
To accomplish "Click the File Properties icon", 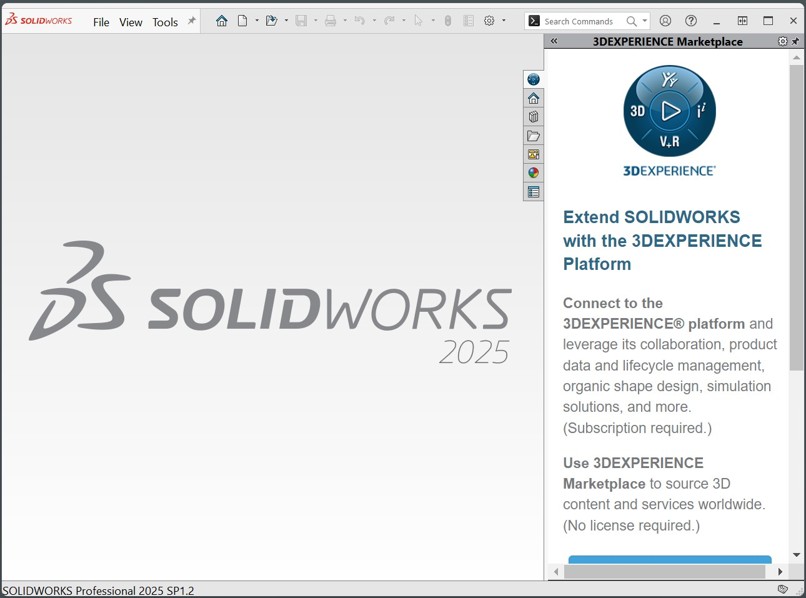I will [468, 21].
